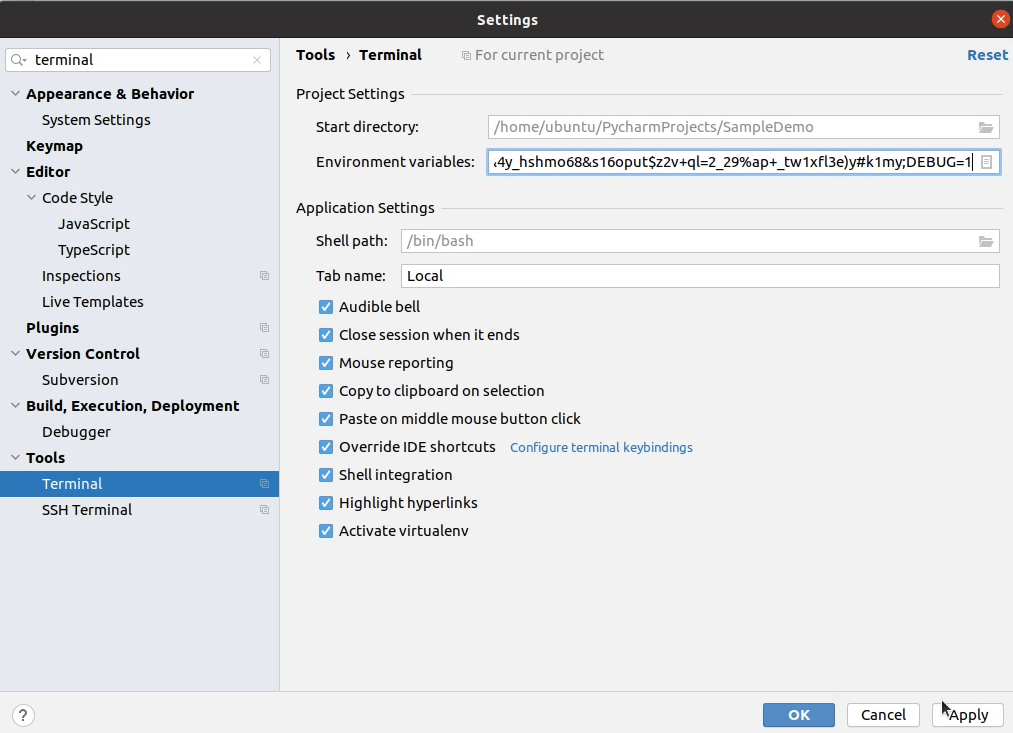Toggle Activate virtualenv off
Viewport: 1013px width, 733px height.
[325, 531]
